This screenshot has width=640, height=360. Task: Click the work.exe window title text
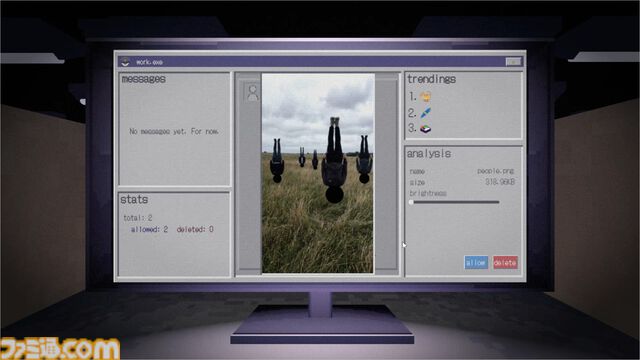(x=149, y=62)
